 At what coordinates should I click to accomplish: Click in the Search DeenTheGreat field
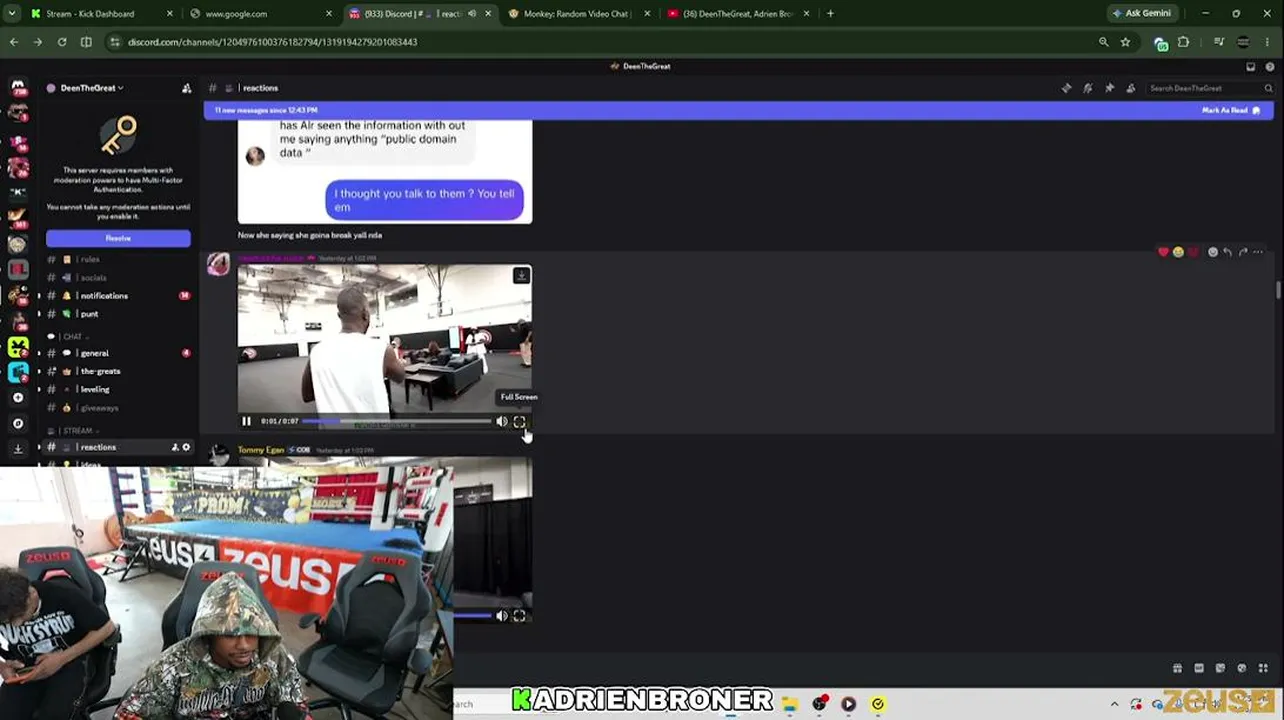click(x=1210, y=88)
